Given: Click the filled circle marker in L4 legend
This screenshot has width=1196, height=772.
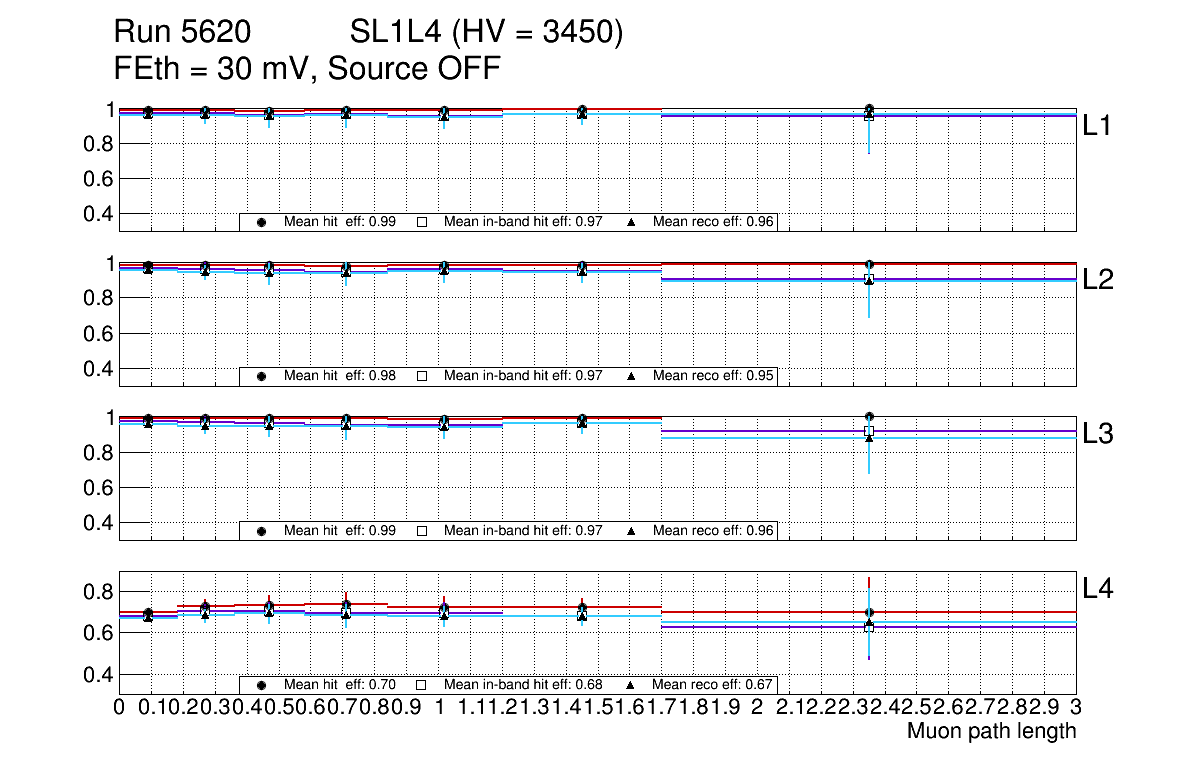Looking at the screenshot, I should click(261, 685).
